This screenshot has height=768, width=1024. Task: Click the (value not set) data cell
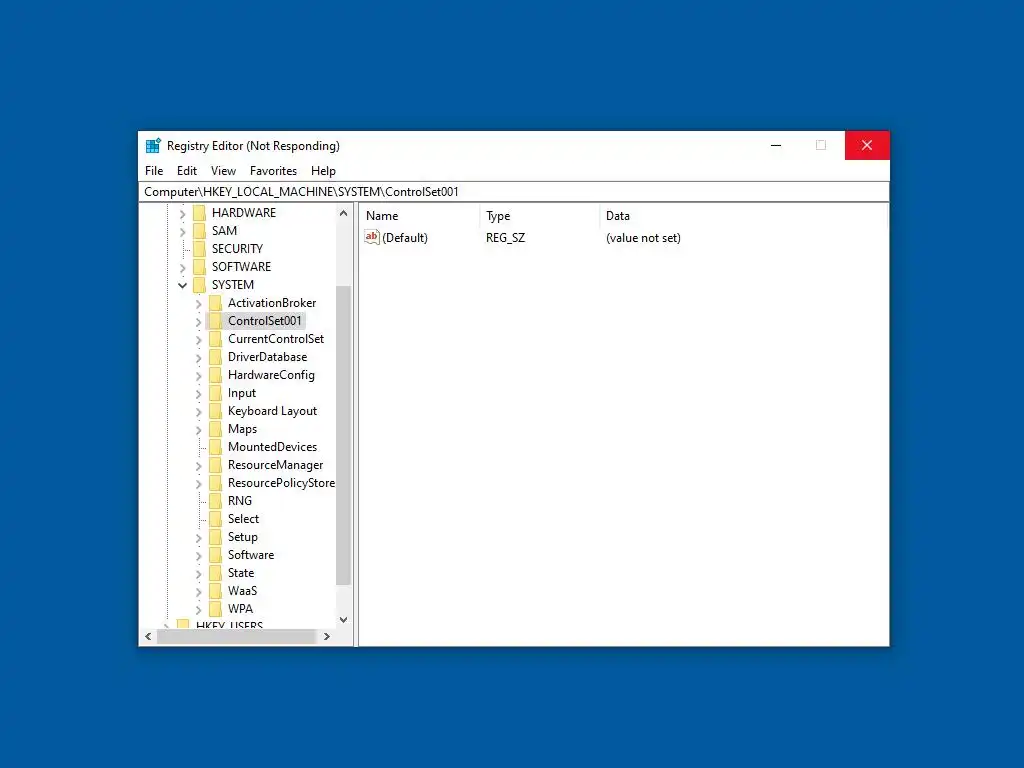[x=643, y=238]
